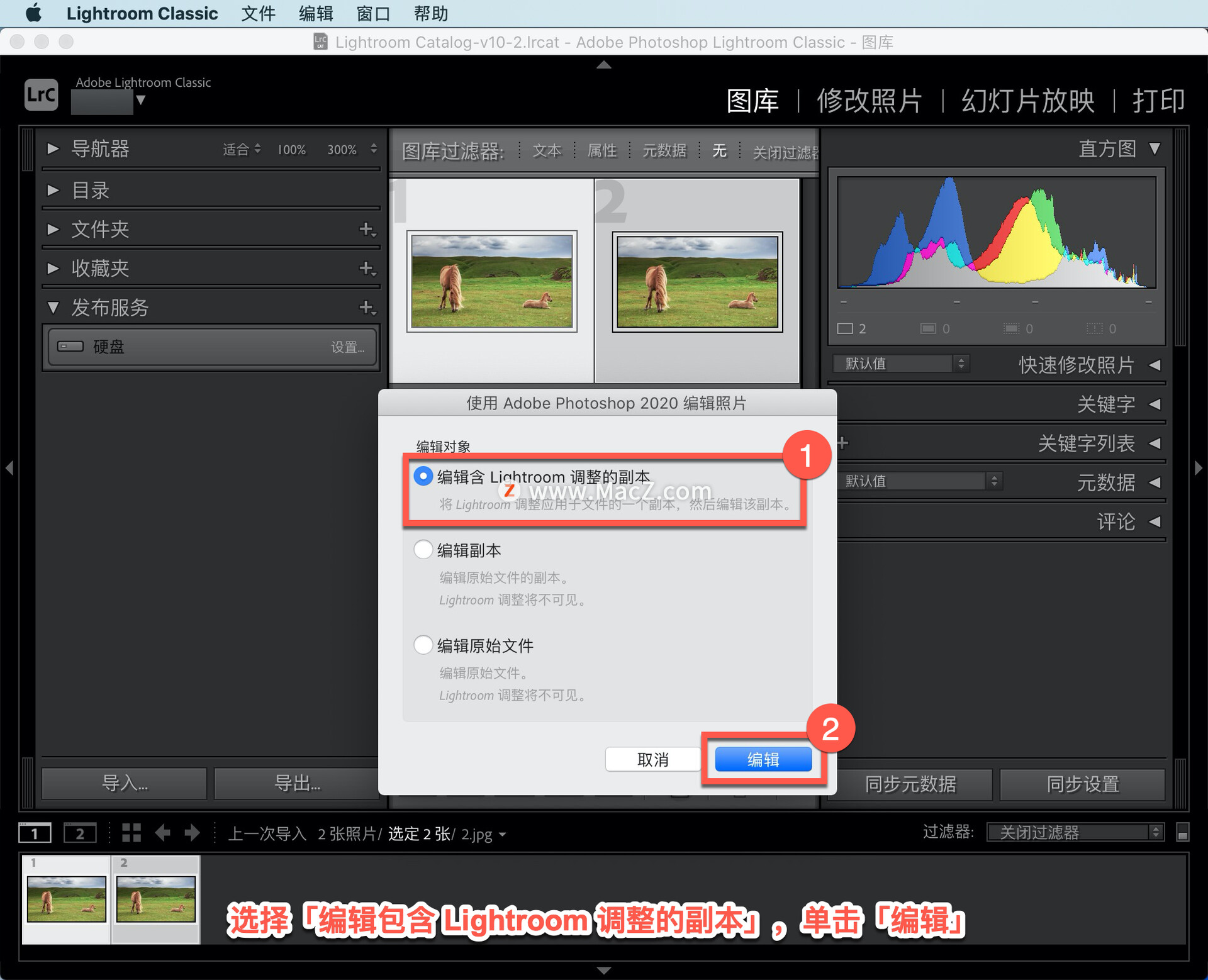Open the 编辑 menu in the menu bar
This screenshot has width=1208, height=980.
point(316,13)
